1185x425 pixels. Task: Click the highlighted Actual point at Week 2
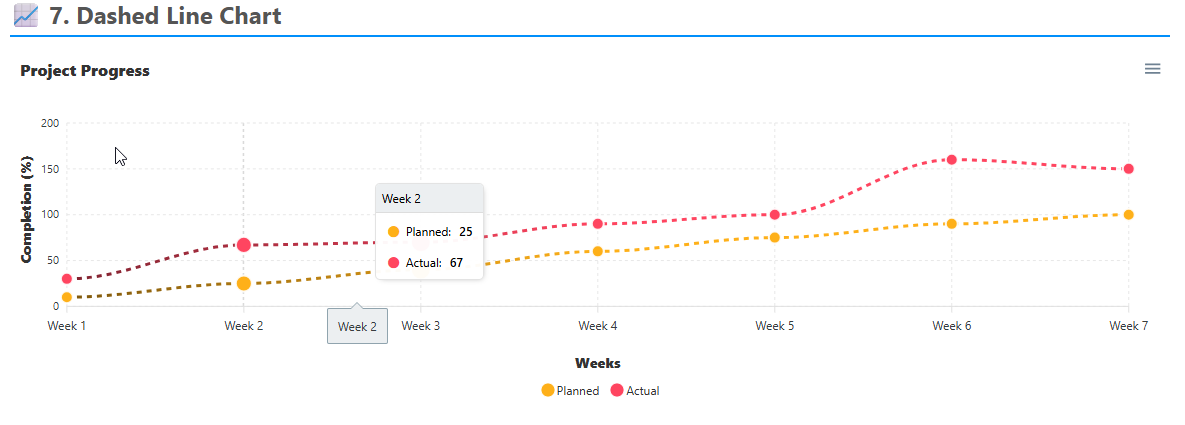244,245
